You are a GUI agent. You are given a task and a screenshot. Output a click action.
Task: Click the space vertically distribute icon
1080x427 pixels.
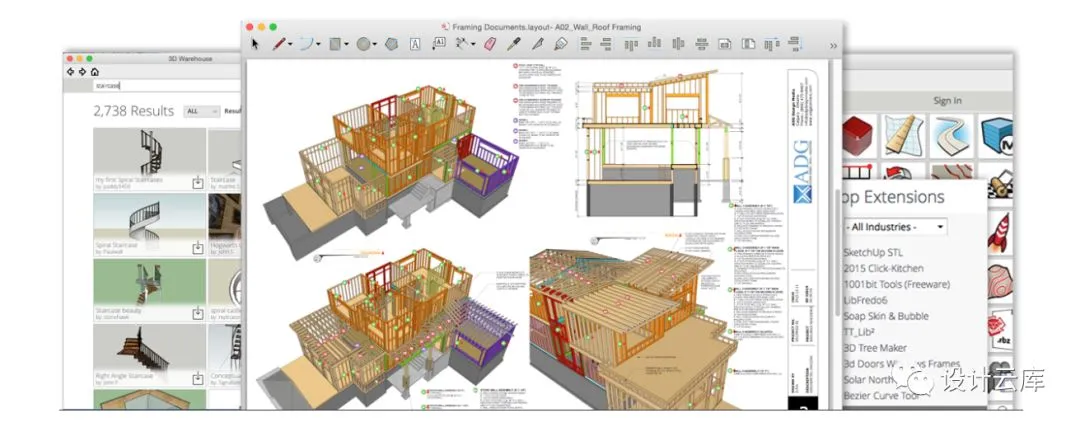[x=795, y=43]
